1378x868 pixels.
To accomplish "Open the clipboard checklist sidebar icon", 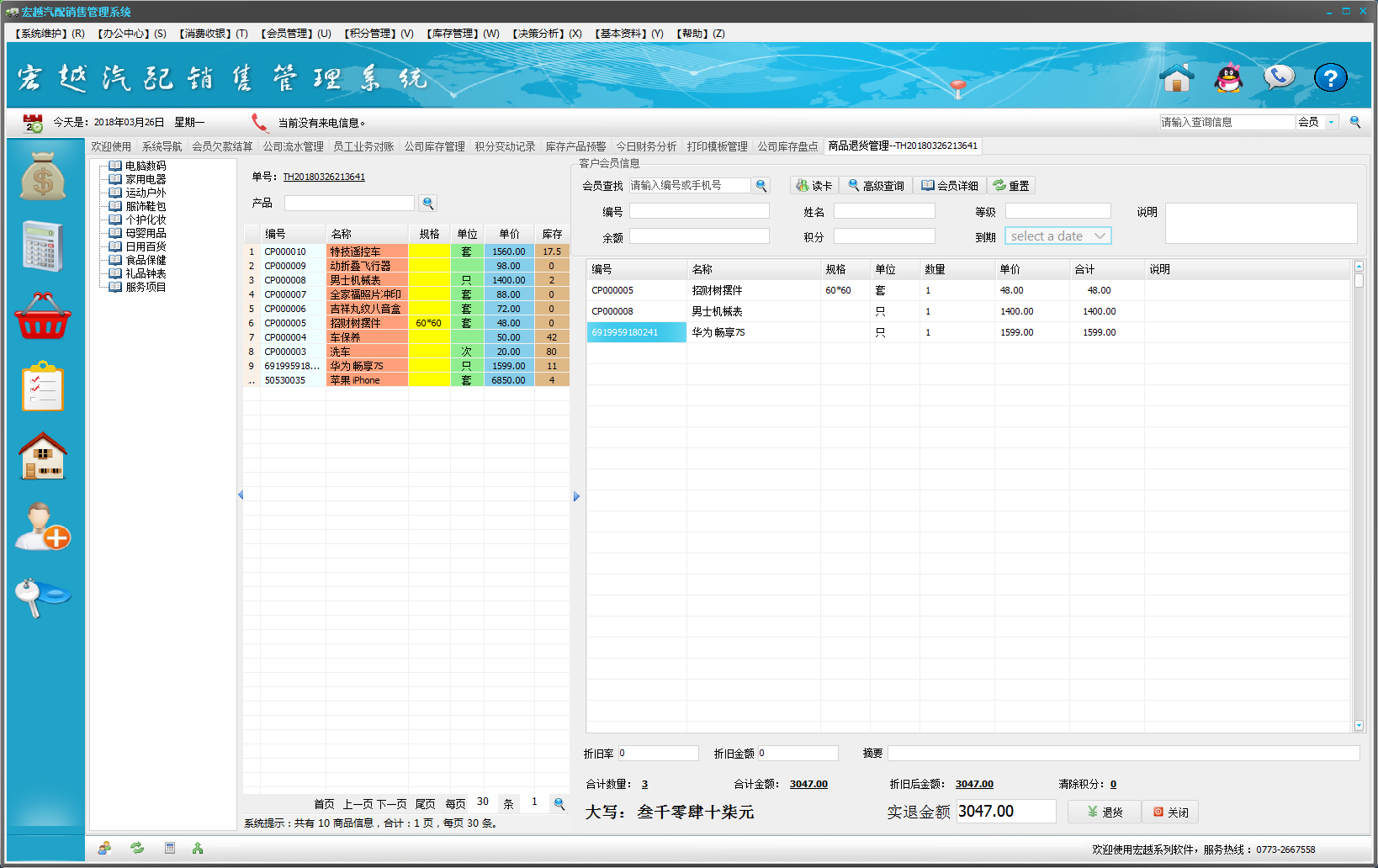I will click(43, 387).
